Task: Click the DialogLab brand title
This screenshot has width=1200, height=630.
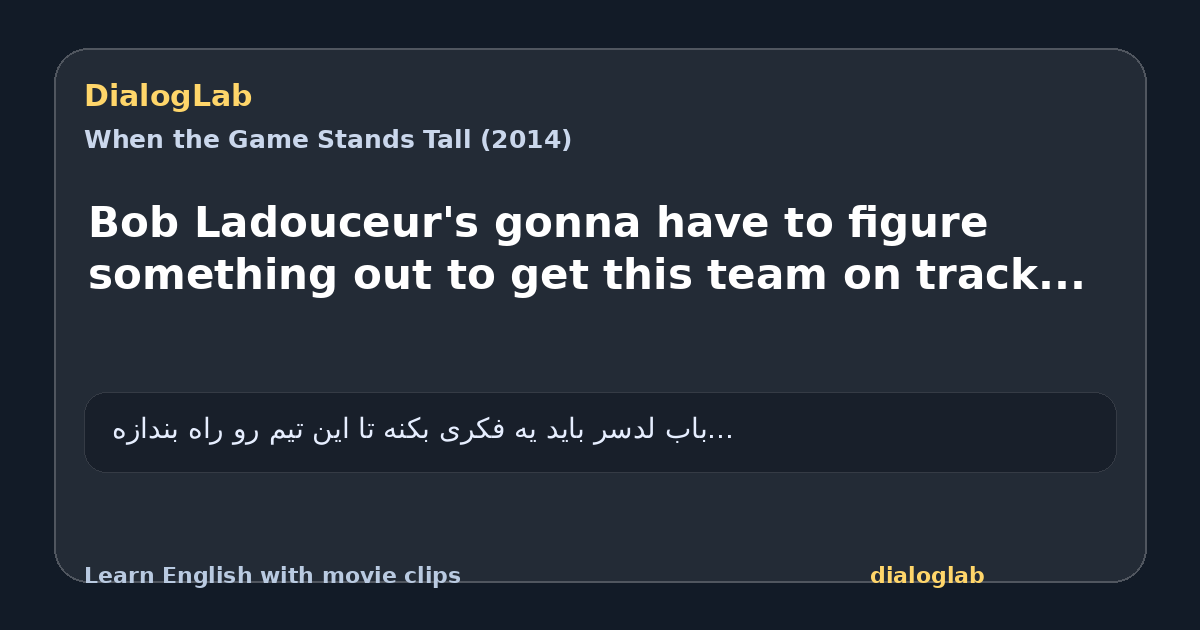Action: click(168, 97)
